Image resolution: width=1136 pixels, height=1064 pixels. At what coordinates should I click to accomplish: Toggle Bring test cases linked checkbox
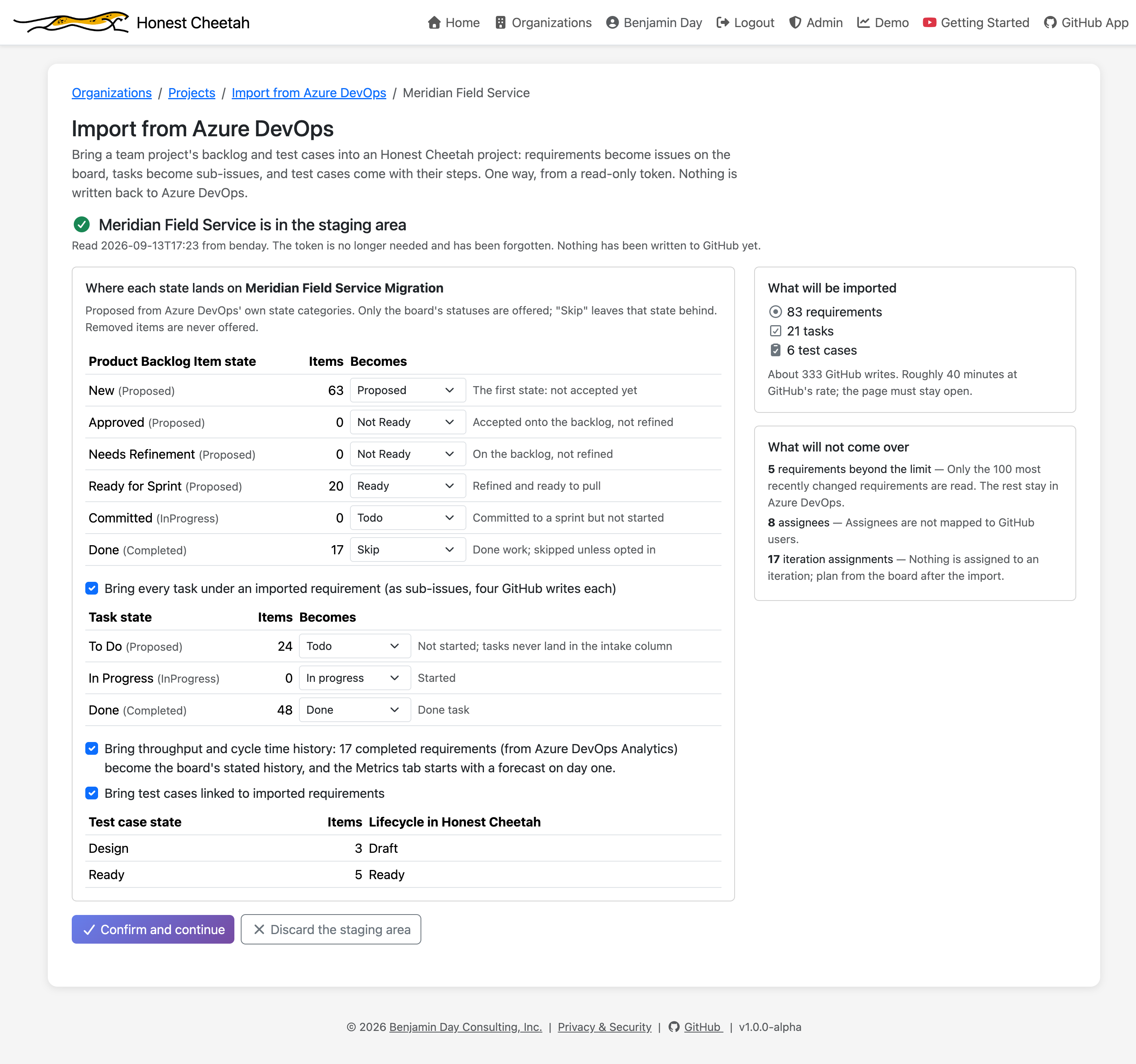pyautogui.click(x=91, y=793)
